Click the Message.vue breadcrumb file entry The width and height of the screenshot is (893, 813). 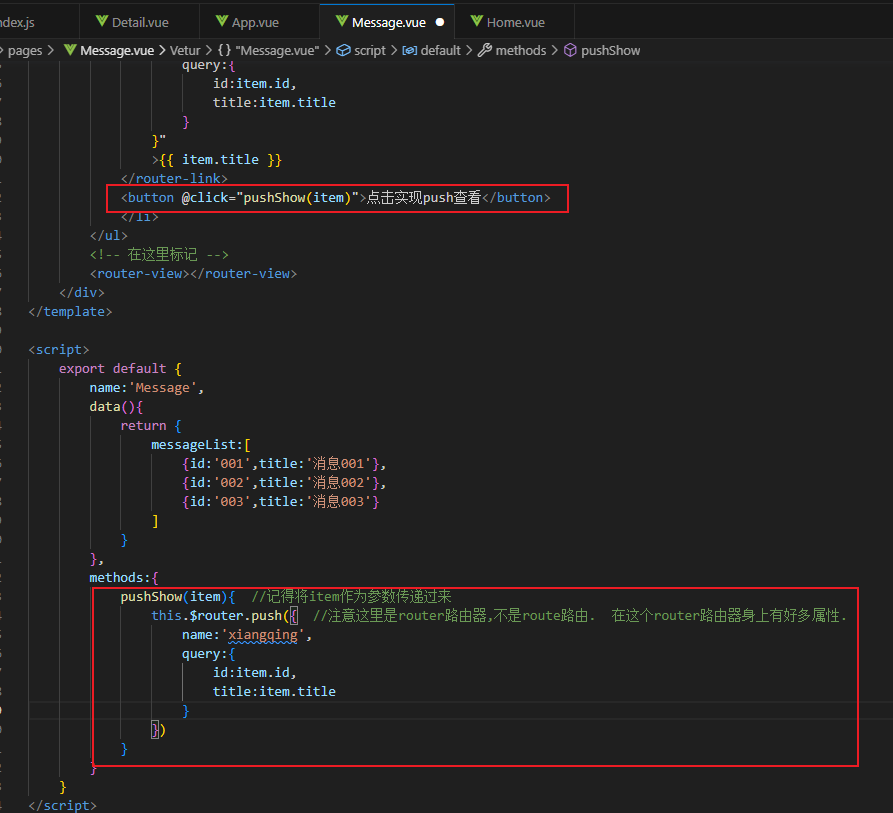click(117, 51)
